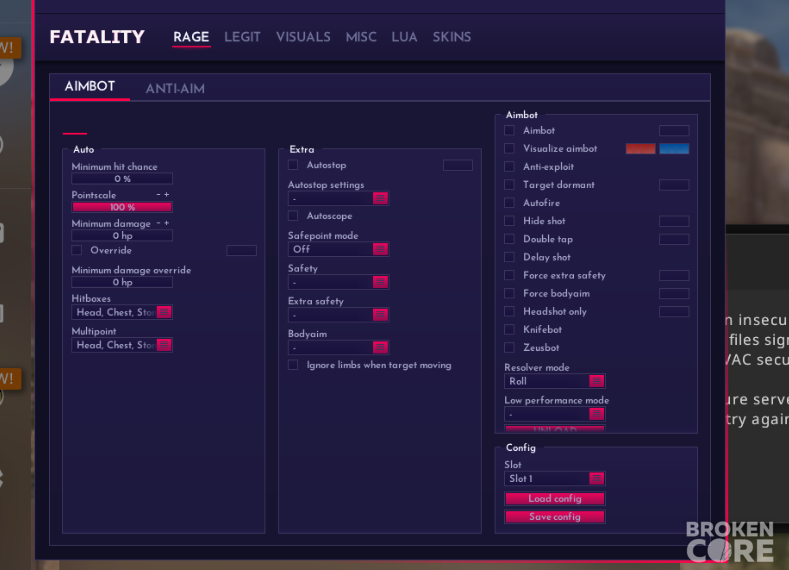The width and height of the screenshot is (789, 570).
Task: Enable Autoscope checkbox
Action: pyautogui.click(x=293, y=216)
